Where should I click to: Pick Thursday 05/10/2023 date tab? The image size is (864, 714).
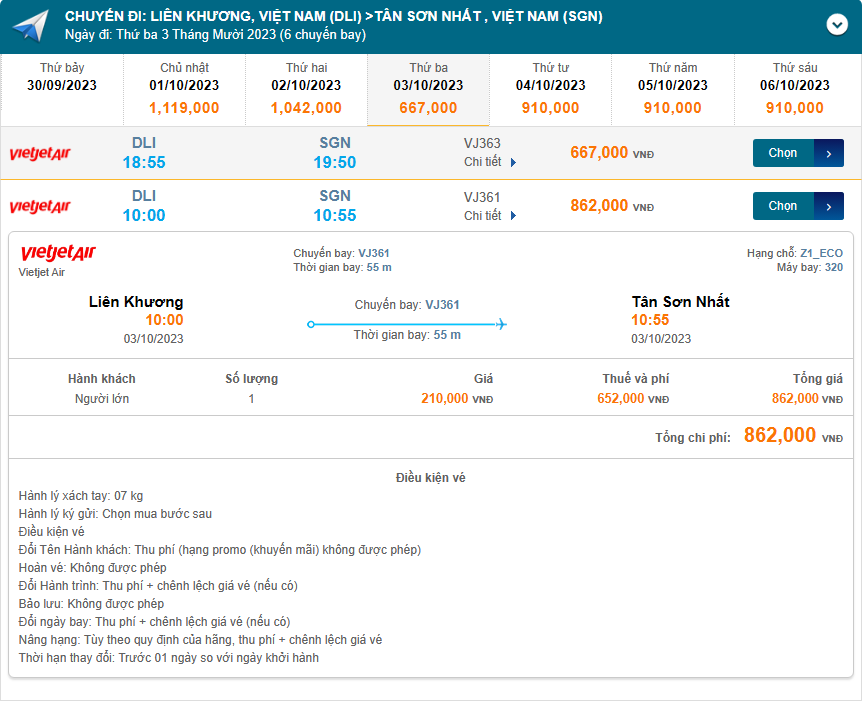[672, 88]
